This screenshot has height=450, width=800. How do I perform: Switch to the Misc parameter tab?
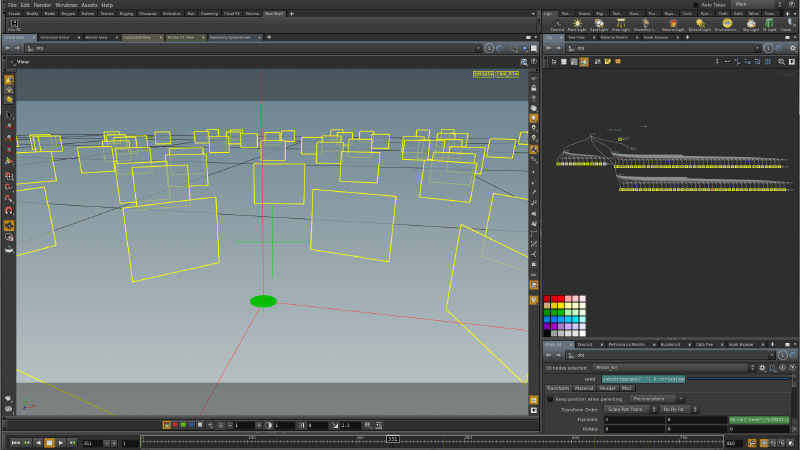point(627,388)
